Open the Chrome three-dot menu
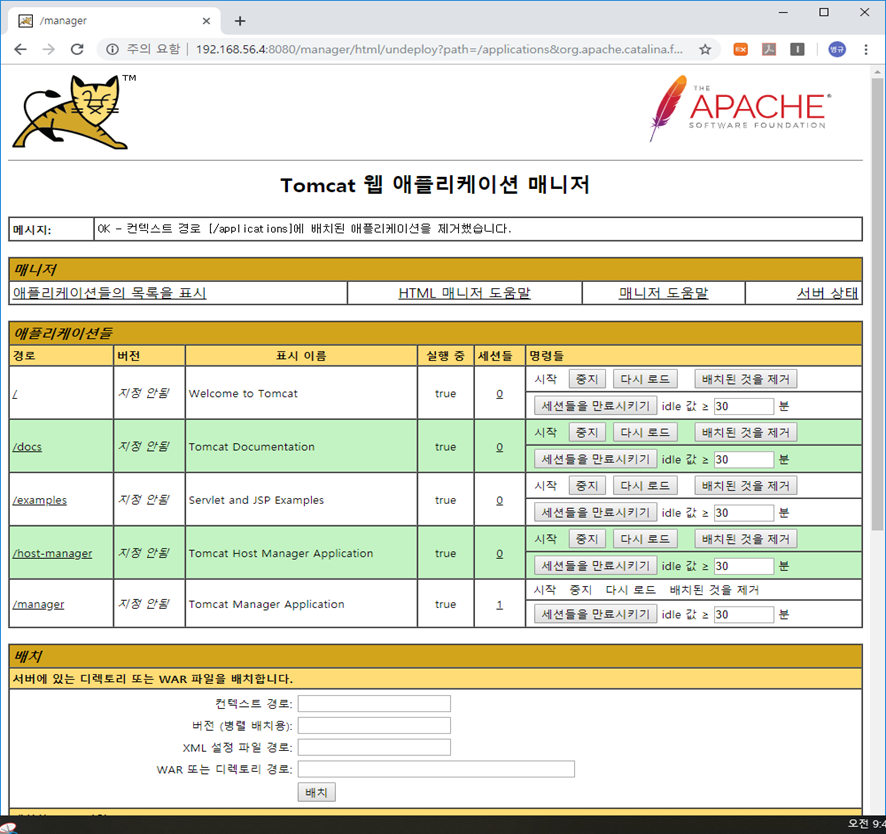886x834 pixels. (866, 49)
